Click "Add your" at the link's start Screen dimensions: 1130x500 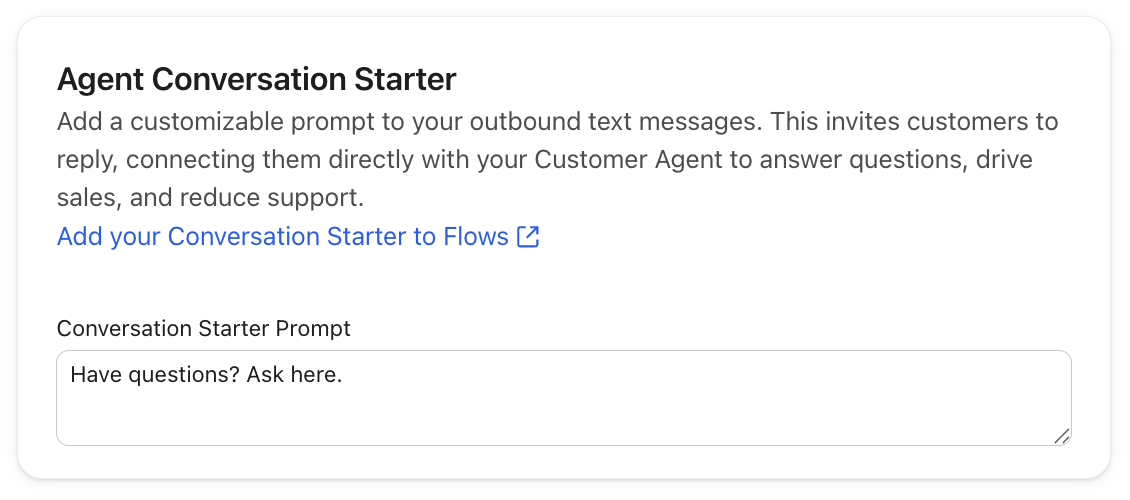coord(108,237)
